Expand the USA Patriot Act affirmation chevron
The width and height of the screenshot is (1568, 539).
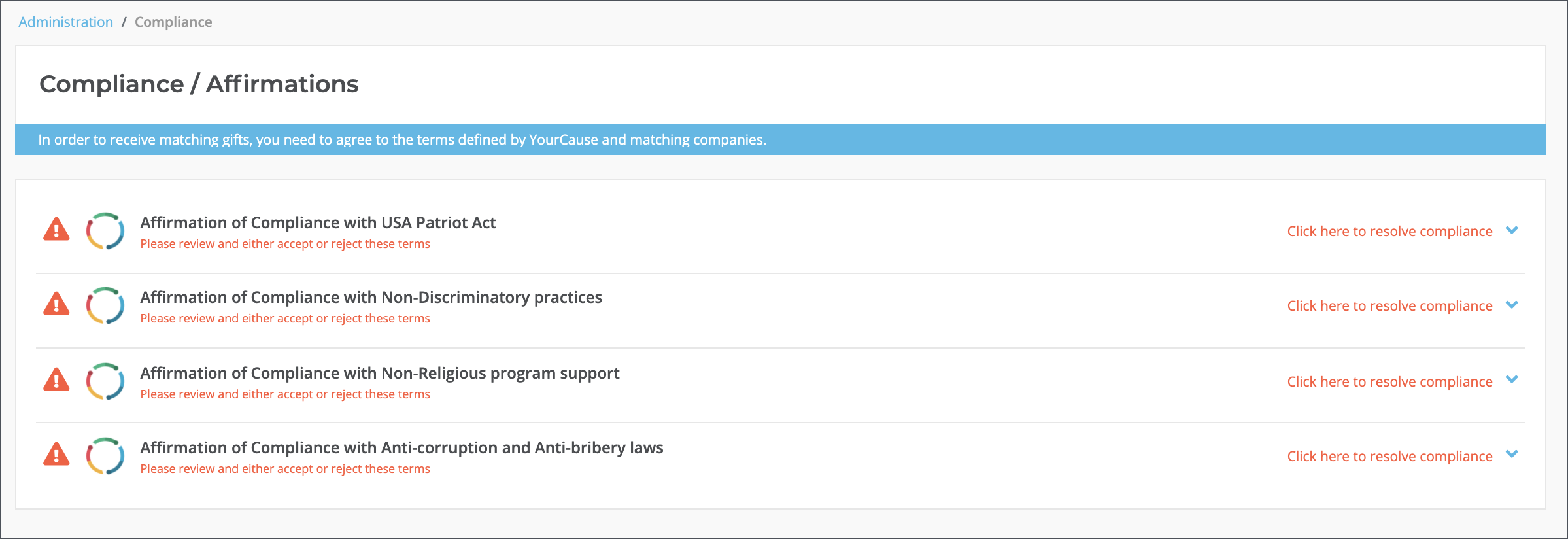coord(1512,230)
